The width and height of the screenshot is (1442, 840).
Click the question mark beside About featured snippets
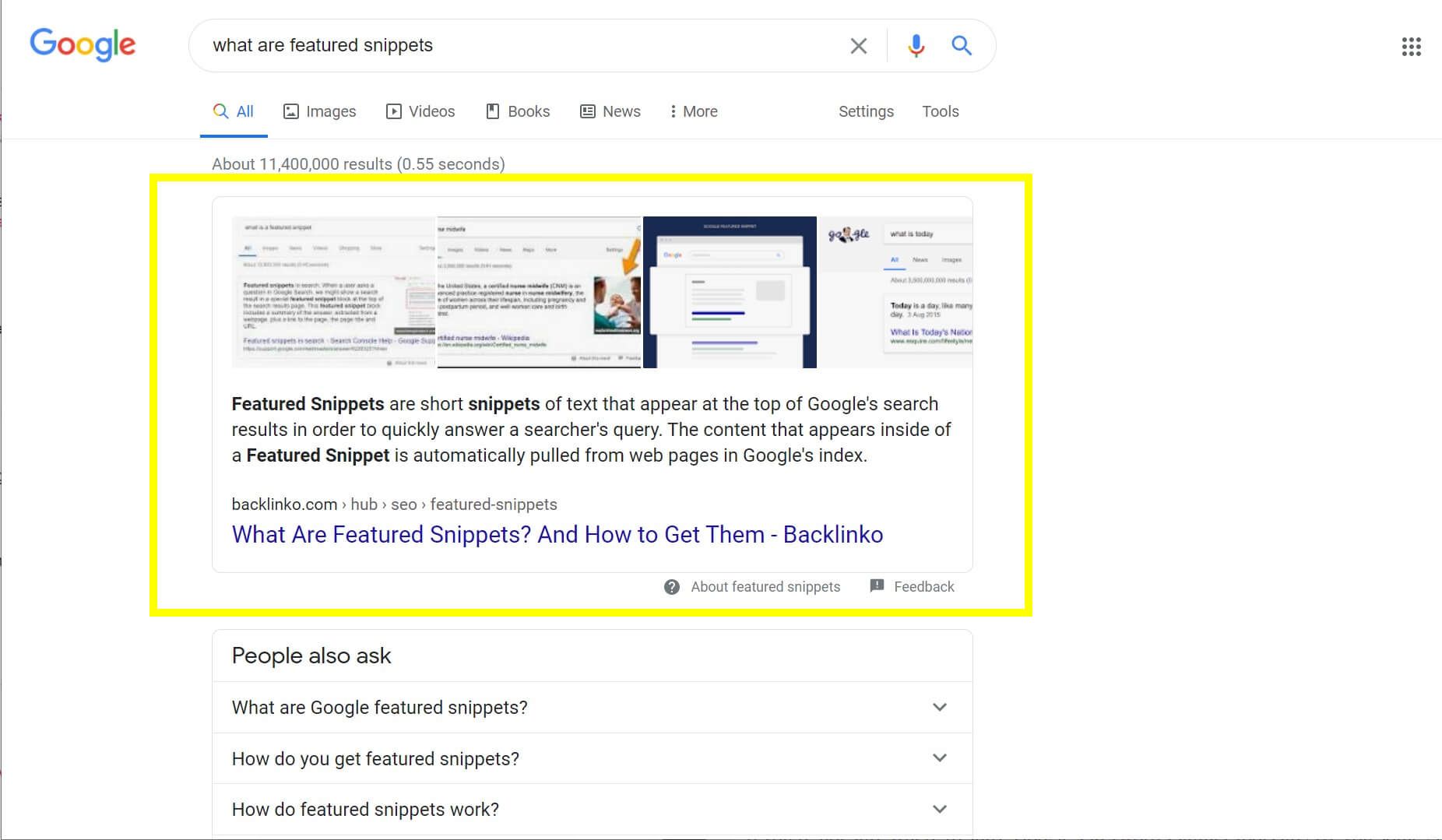[x=670, y=586]
